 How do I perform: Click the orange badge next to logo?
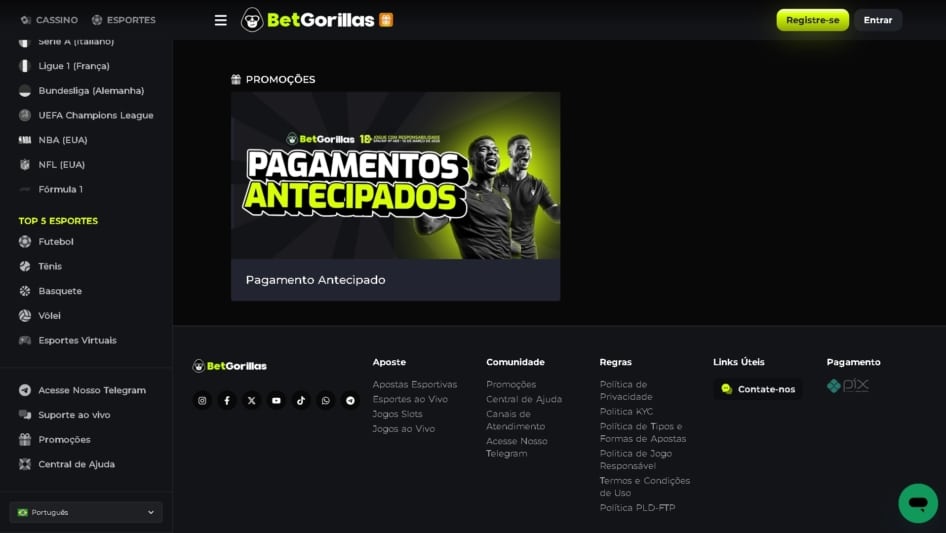click(386, 20)
